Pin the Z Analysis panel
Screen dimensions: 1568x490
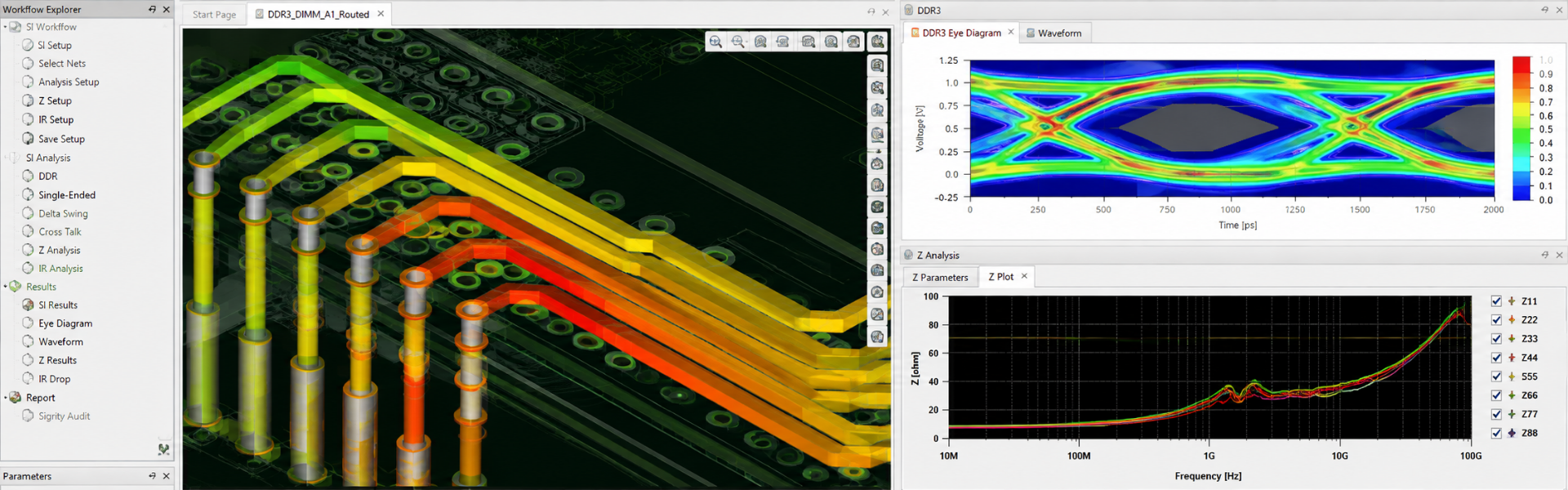(x=1544, y=255)
